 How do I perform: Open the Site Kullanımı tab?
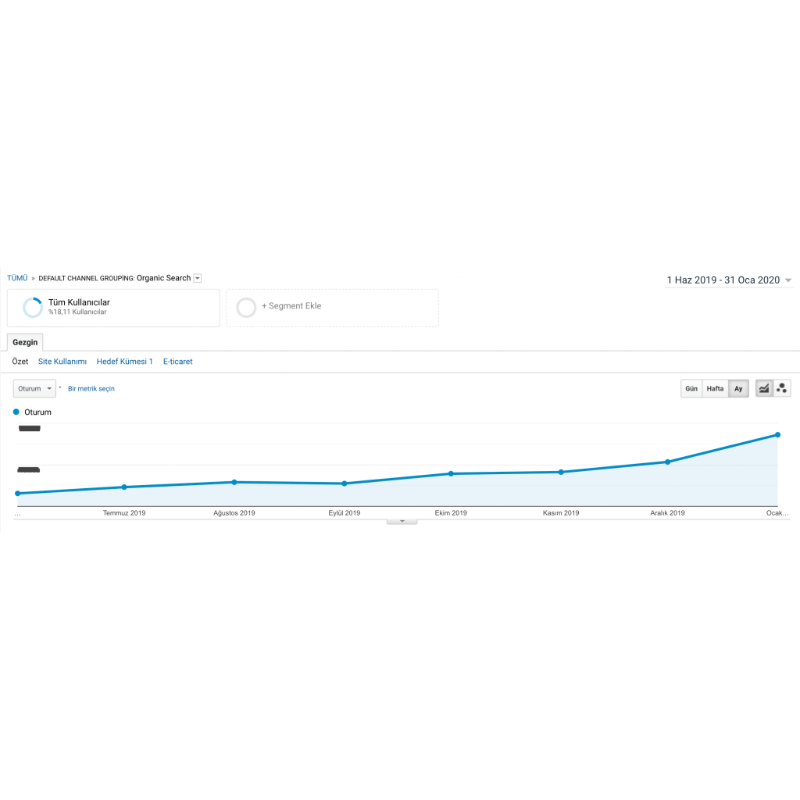[x=62, y=361]
